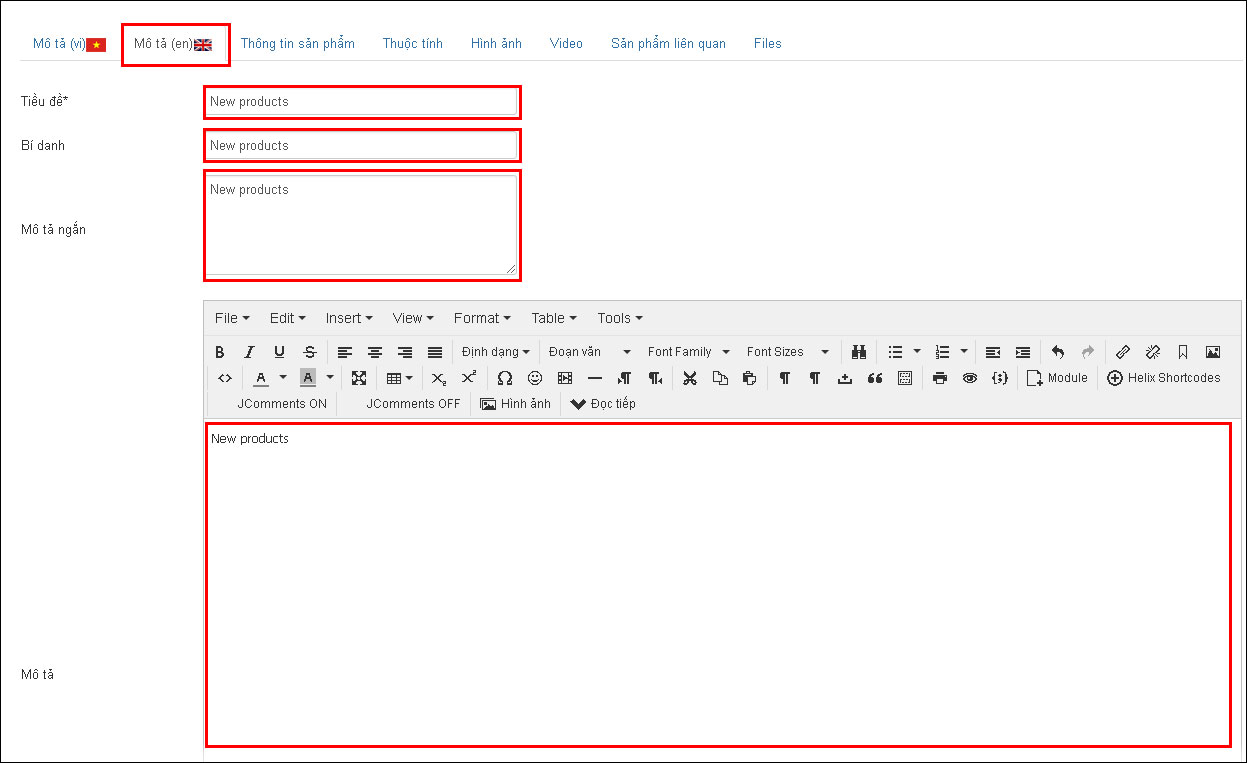Insert an emoticon smiley

(x=535, y=378)
